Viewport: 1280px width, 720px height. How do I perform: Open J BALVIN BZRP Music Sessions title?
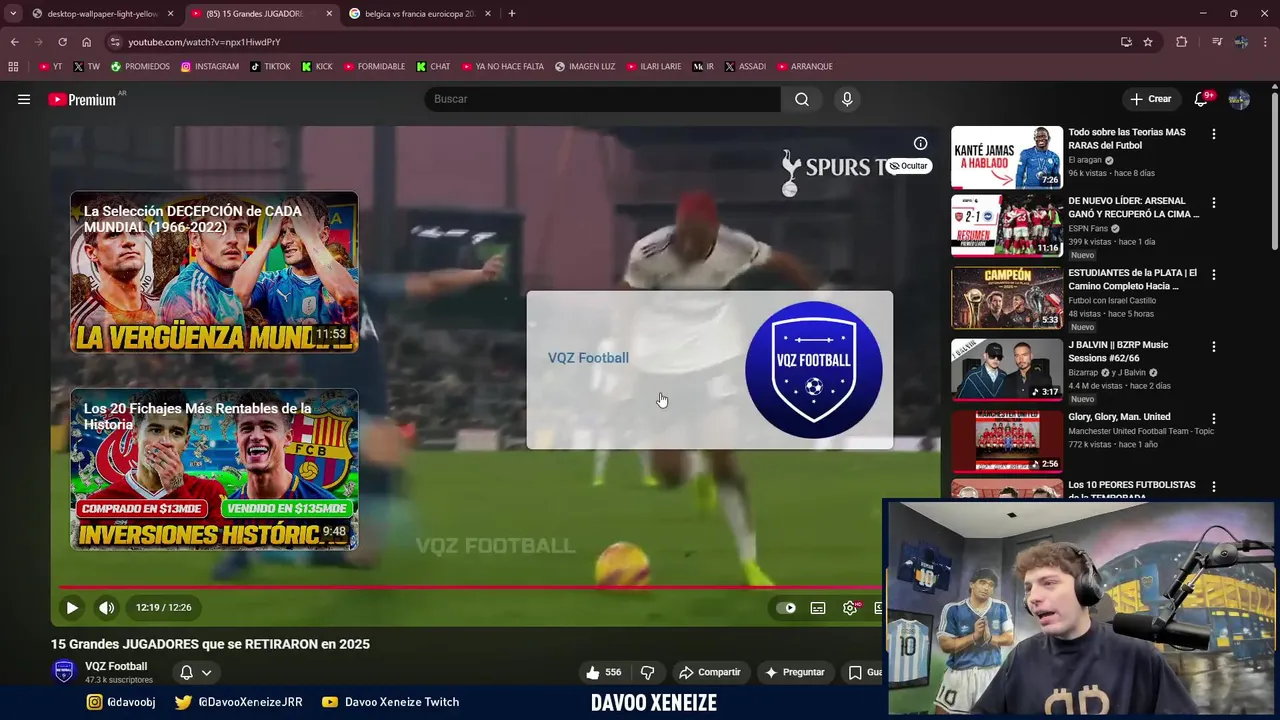coord(1118,351)
